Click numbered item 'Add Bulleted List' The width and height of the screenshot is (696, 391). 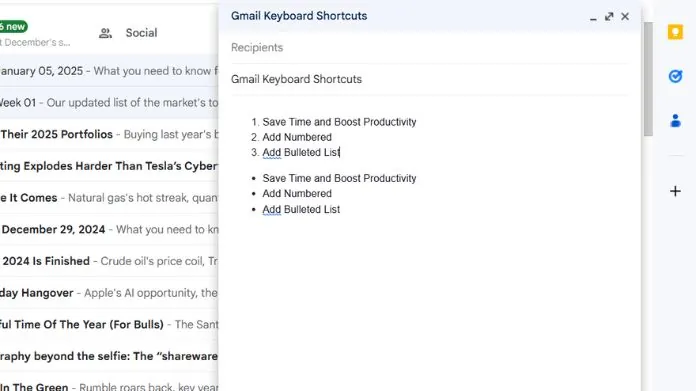[301, 152]
